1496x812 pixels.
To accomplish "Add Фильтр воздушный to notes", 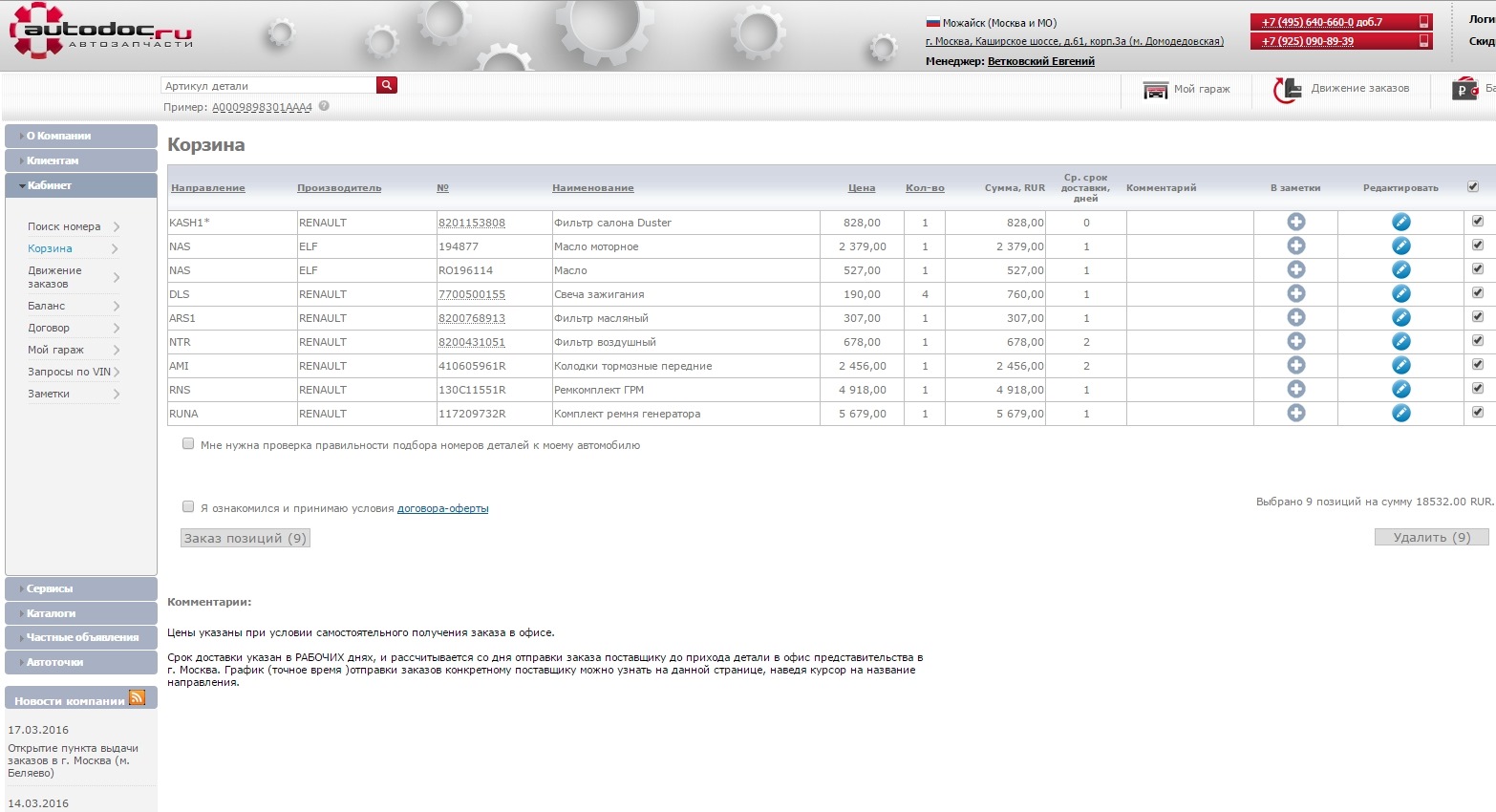I will pos(1295,341).
